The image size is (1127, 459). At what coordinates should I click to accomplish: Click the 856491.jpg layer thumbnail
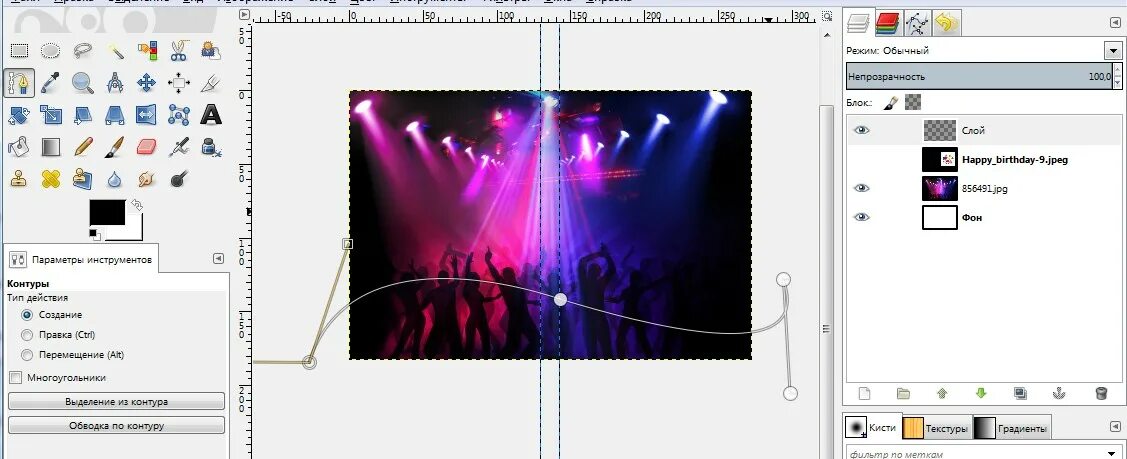click(939, 188)
